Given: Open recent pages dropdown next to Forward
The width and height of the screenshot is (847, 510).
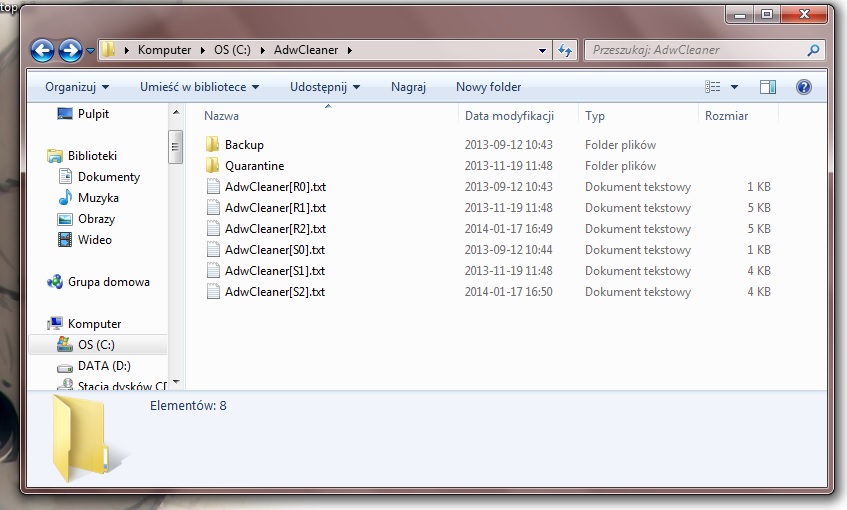Looking at the screenshot, I should point(90,51).
